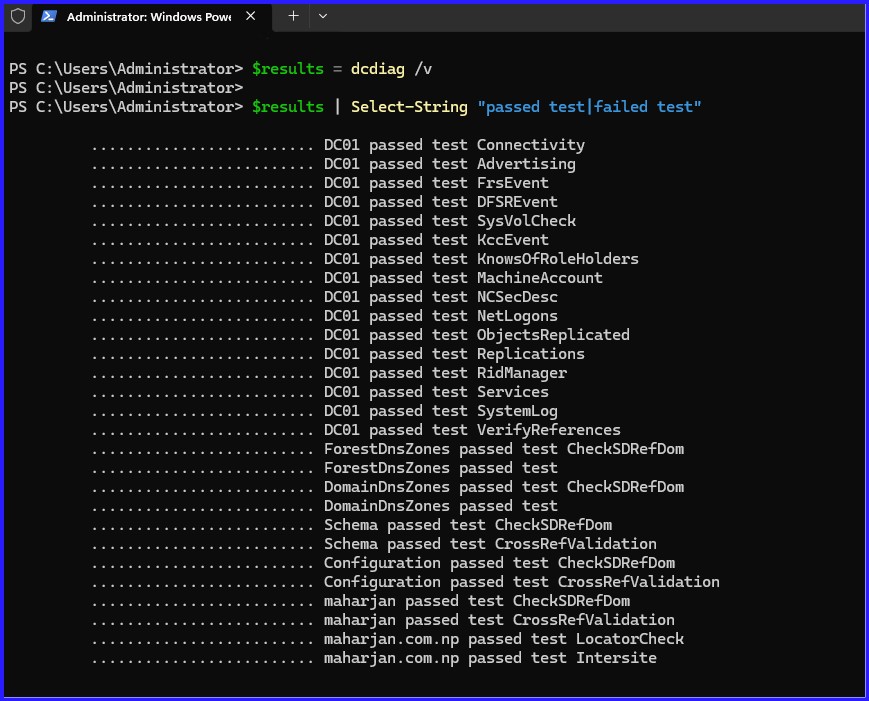Click the 'DC01 passed test Replications' line
This screenshot has width=869, height=701.
tap(454, 354)
